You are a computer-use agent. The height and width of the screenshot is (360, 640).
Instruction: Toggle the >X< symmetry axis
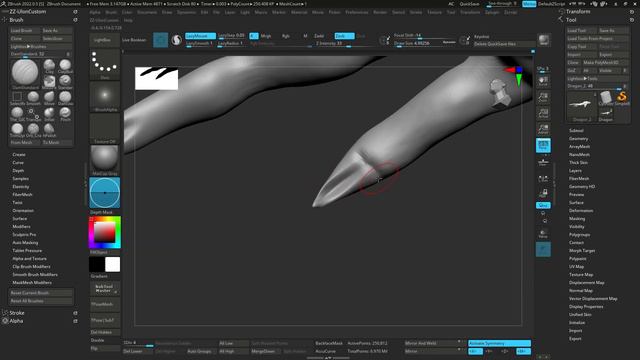tap(476, 351)
